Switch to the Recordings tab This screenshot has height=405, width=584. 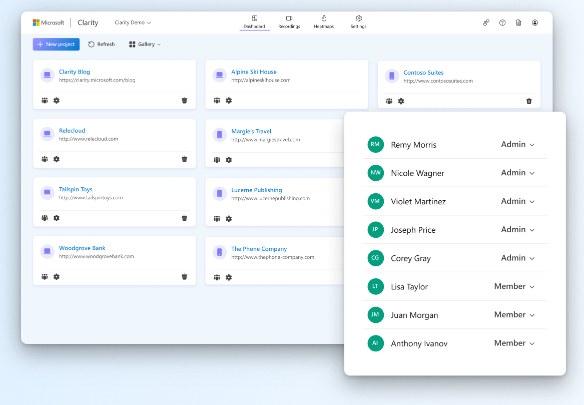[x=289, y=22]
